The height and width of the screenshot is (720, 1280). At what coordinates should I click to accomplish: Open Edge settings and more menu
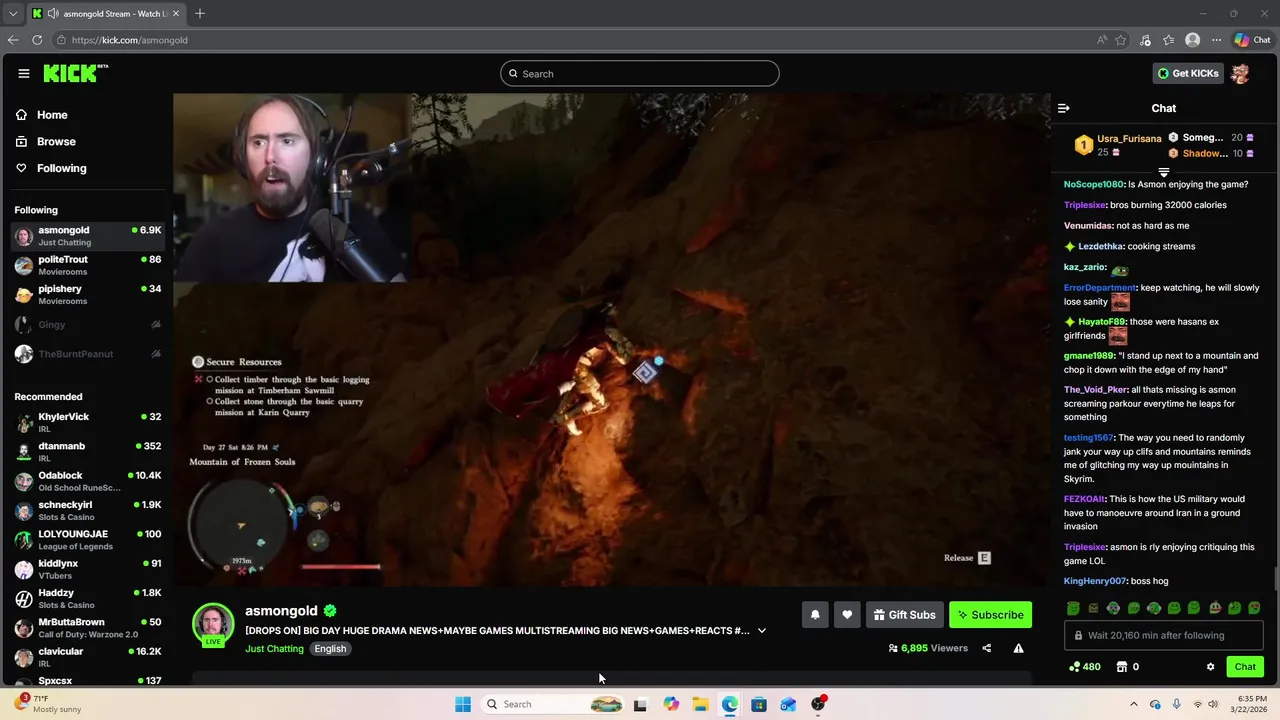pos(1216,40)
